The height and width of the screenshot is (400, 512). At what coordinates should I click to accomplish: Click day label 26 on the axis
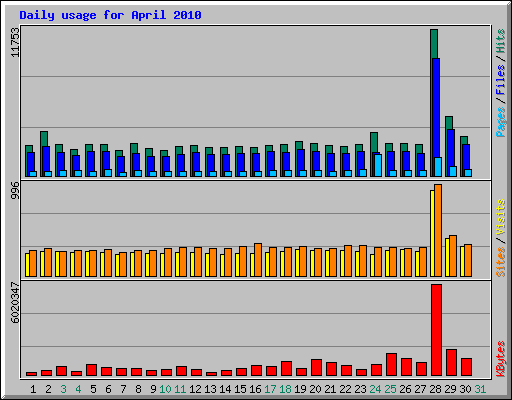[405, 389]
